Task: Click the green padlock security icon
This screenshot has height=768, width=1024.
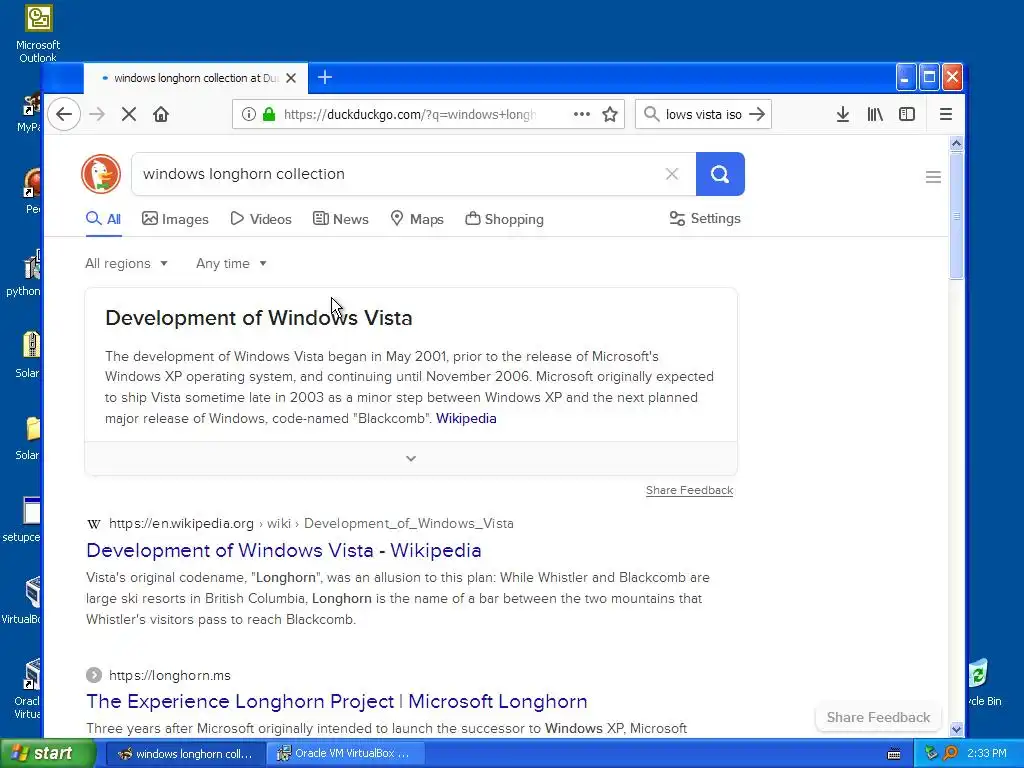Action: tap(268, 114)
